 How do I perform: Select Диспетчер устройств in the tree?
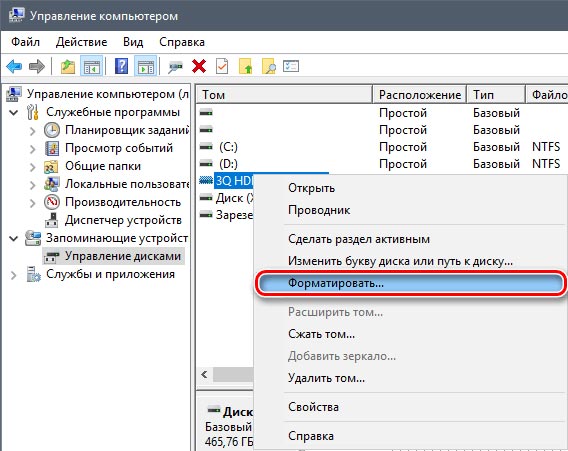123,220
